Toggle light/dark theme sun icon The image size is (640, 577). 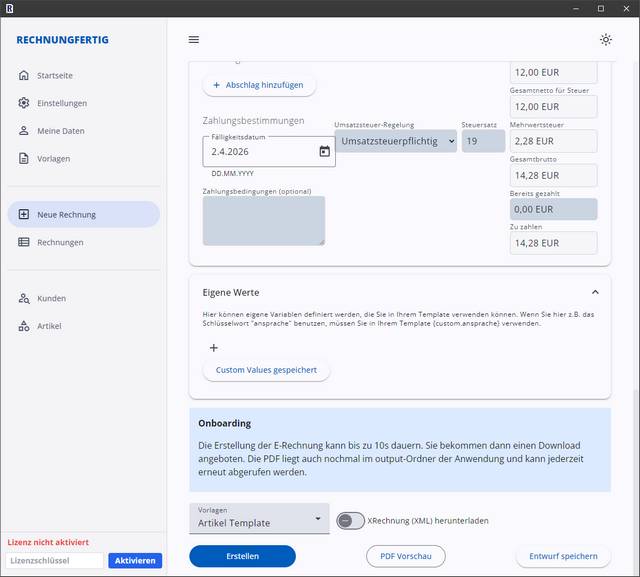605,40
